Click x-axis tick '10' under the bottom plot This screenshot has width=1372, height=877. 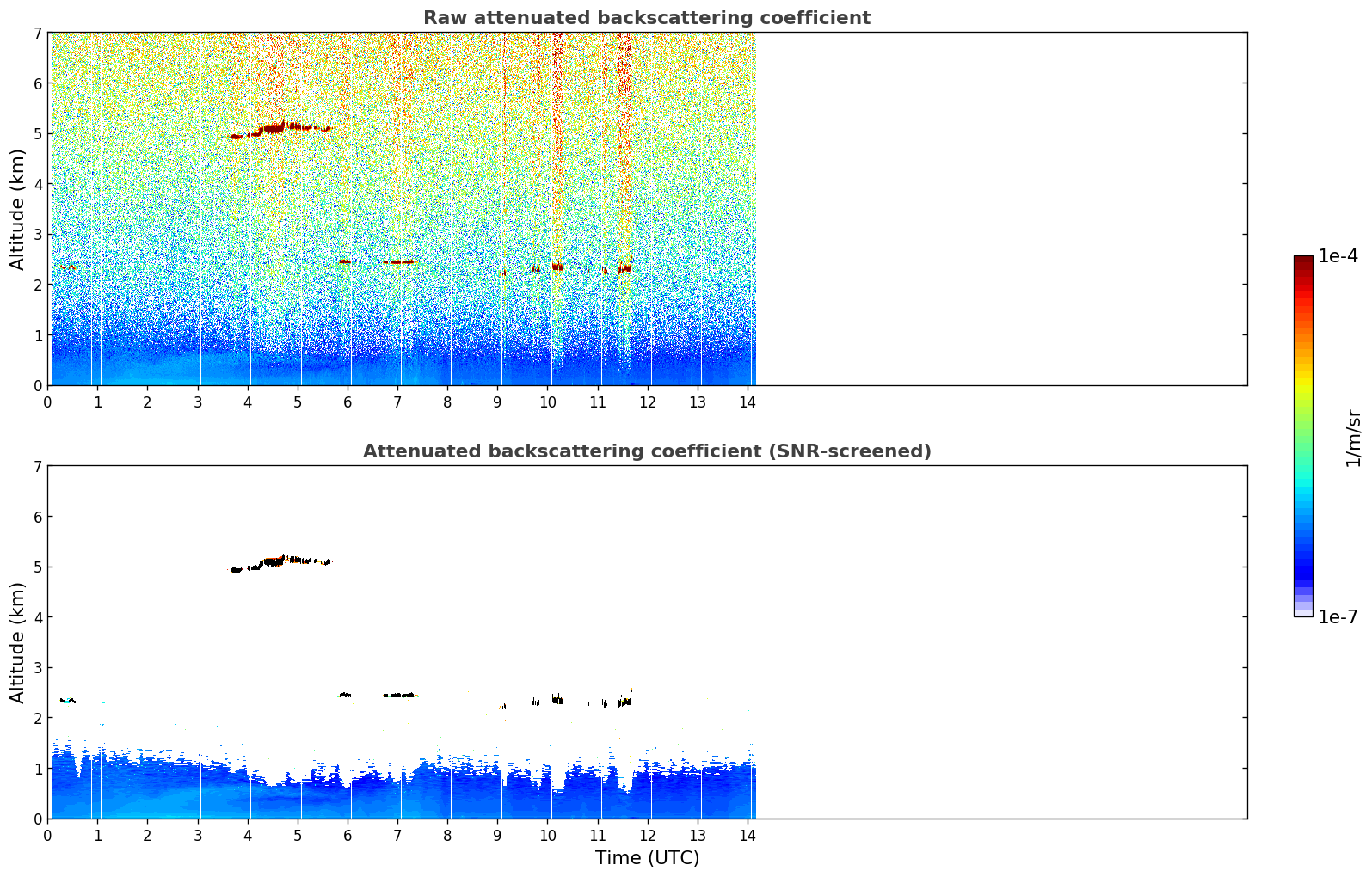(547, 835)
